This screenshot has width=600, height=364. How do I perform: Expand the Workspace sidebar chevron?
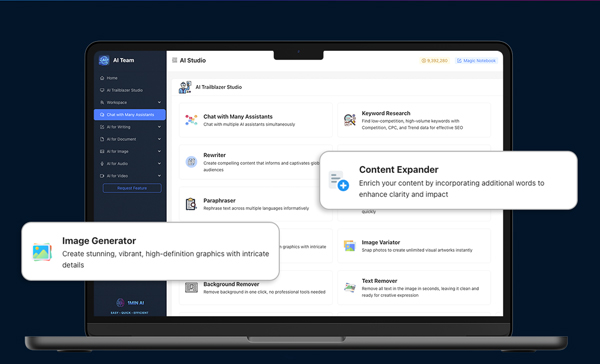click(159, 102)
